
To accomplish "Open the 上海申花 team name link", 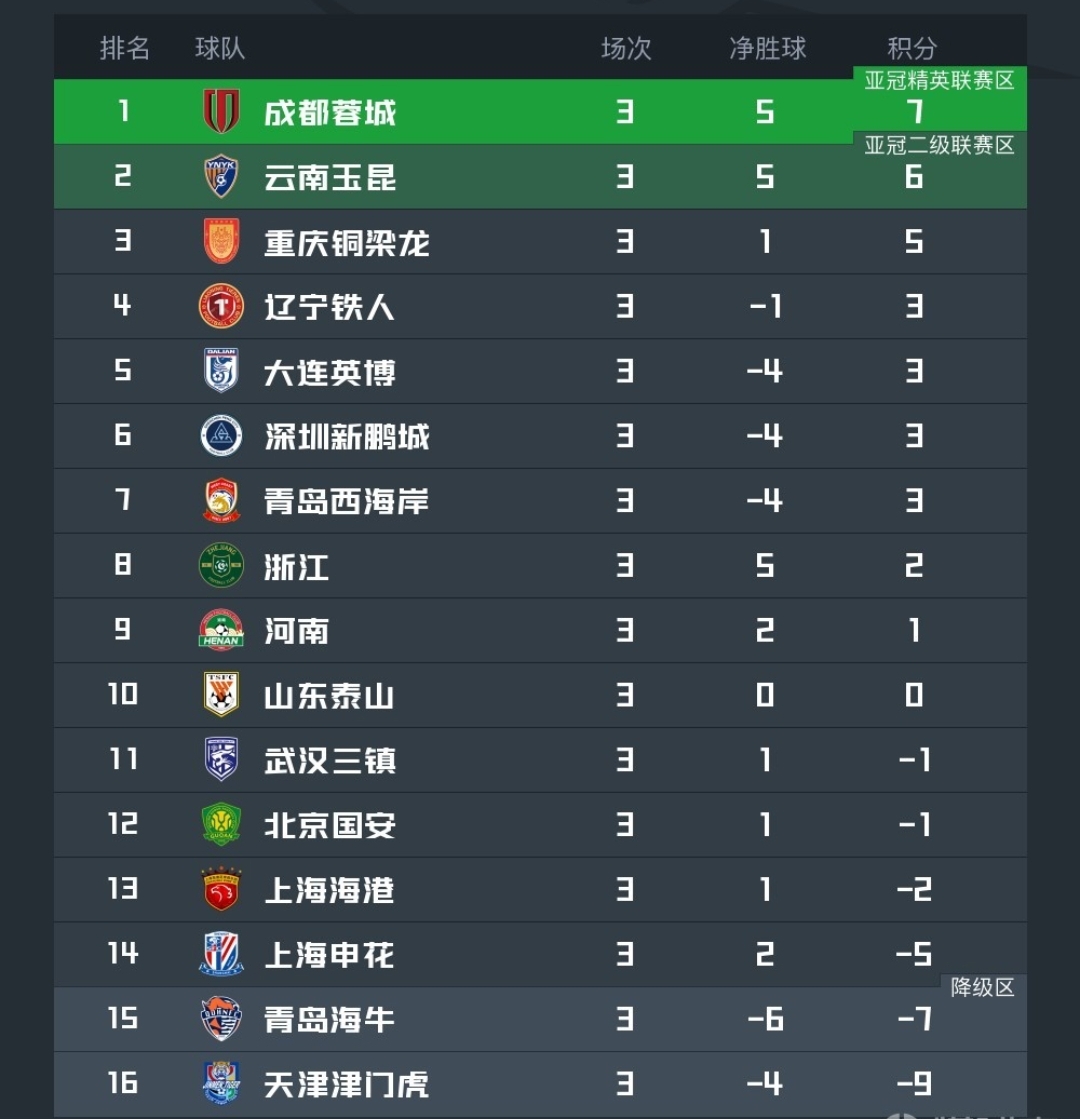I will (329, 955).
